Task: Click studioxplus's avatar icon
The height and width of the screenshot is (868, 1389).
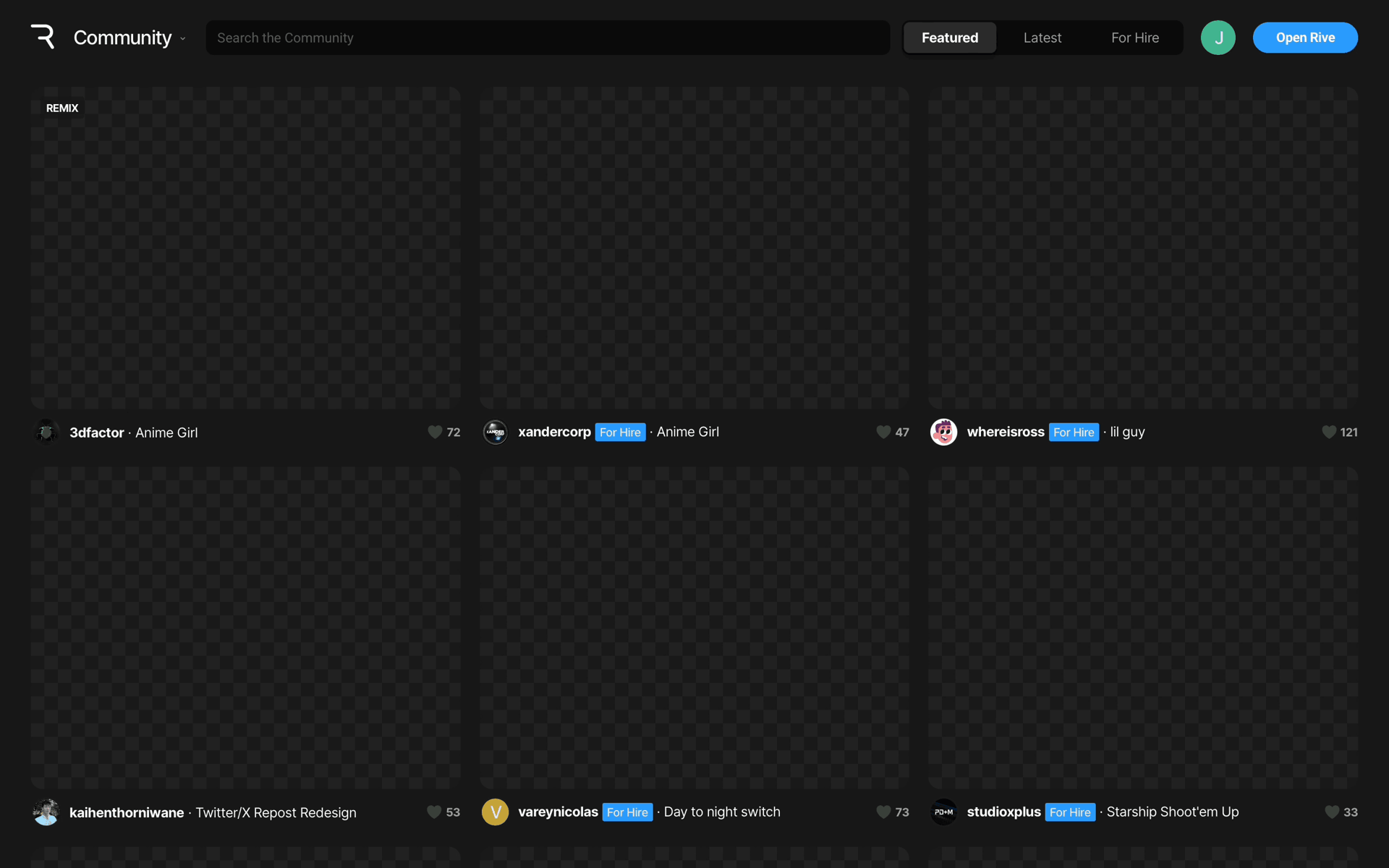Action: coord(943,812)
